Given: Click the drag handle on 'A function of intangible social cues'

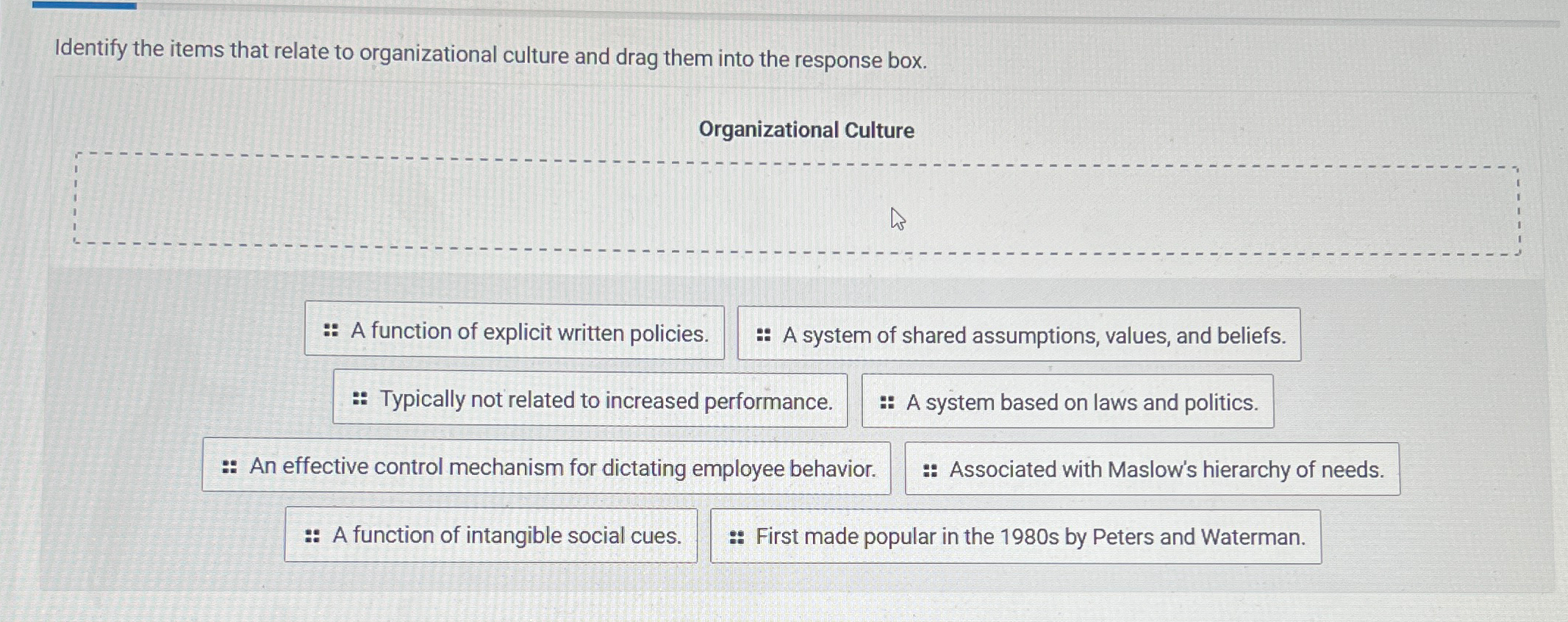Looking at the screenshot, I should pos(311,536).
